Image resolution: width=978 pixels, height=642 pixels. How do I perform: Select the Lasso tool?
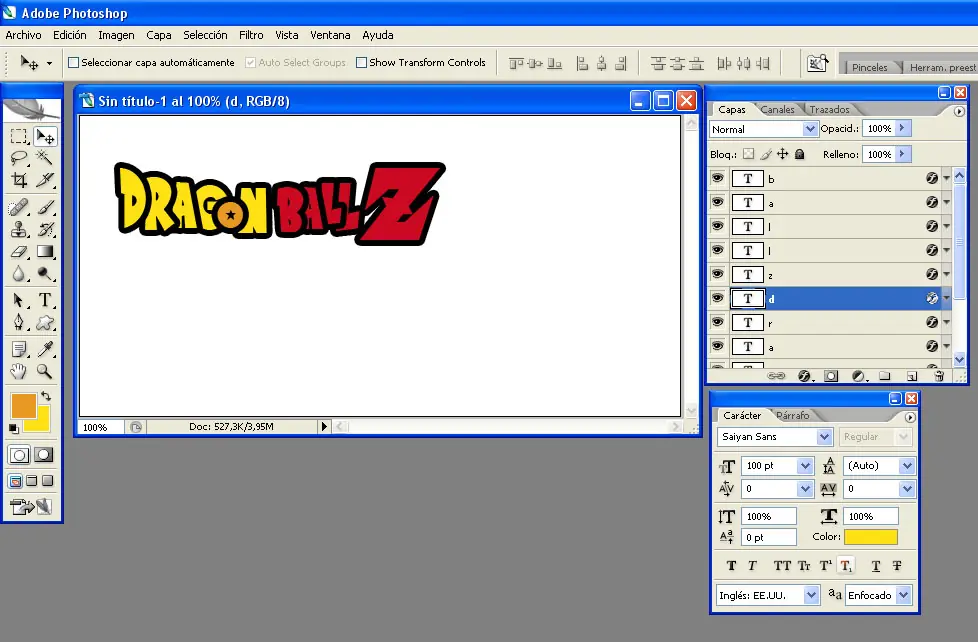coord(19,158)
